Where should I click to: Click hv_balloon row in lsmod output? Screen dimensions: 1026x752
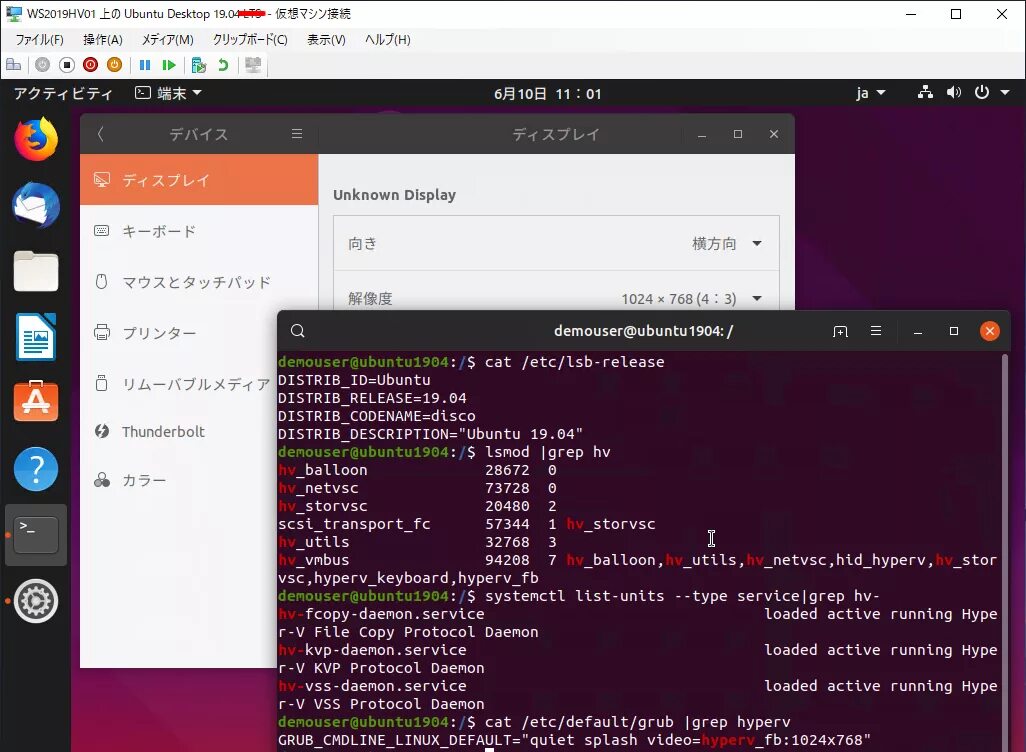[417, 470]
